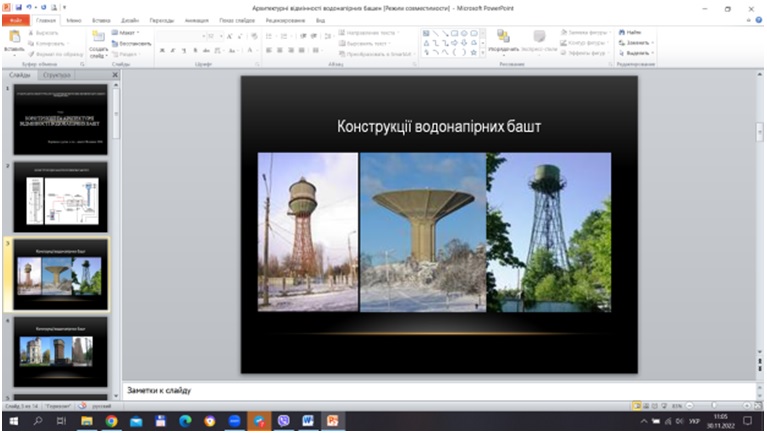Click the New Slide icon
The image size is (767, 433).
pos(98,37)
